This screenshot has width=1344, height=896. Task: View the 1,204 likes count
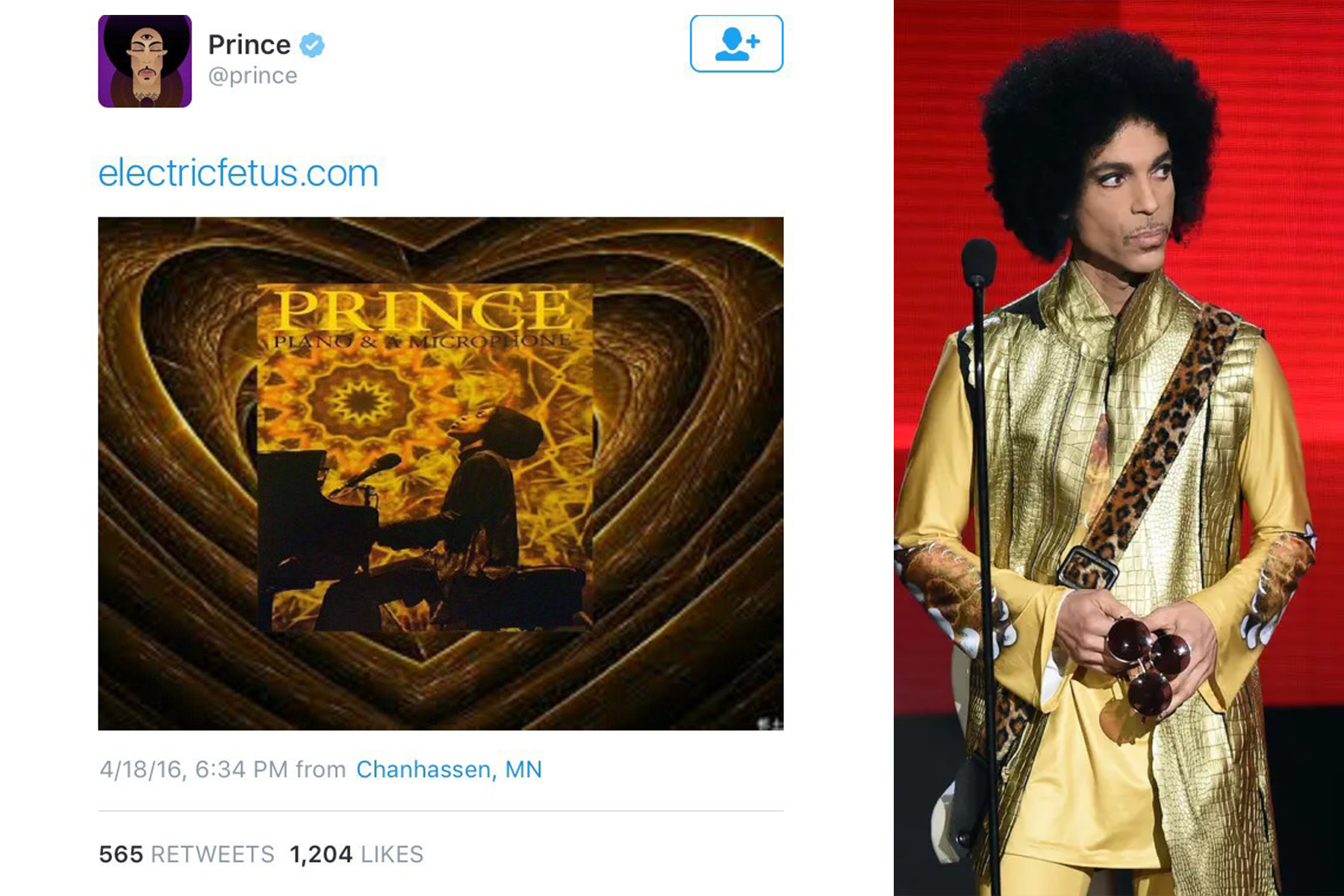coord(320,854)
